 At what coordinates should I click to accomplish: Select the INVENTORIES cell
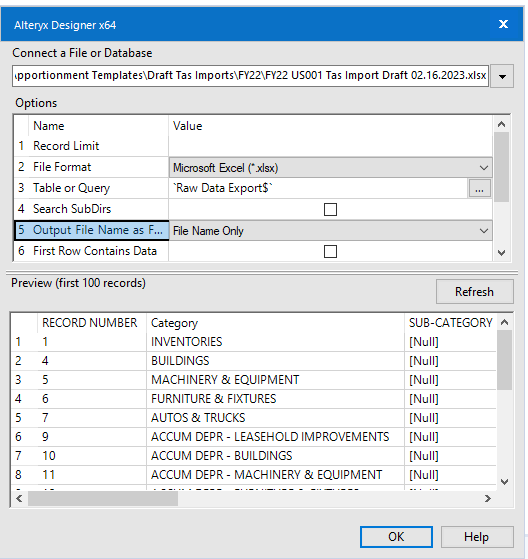[275, 342]
